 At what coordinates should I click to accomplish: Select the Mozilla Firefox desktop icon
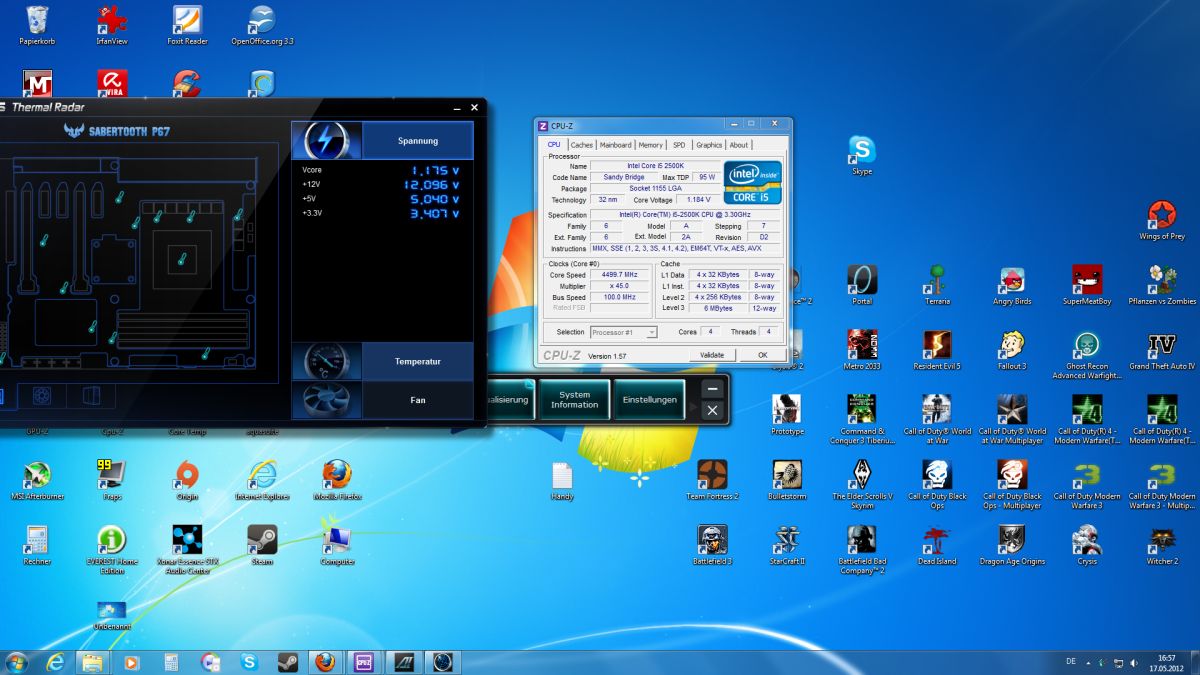tap(337, 475)
